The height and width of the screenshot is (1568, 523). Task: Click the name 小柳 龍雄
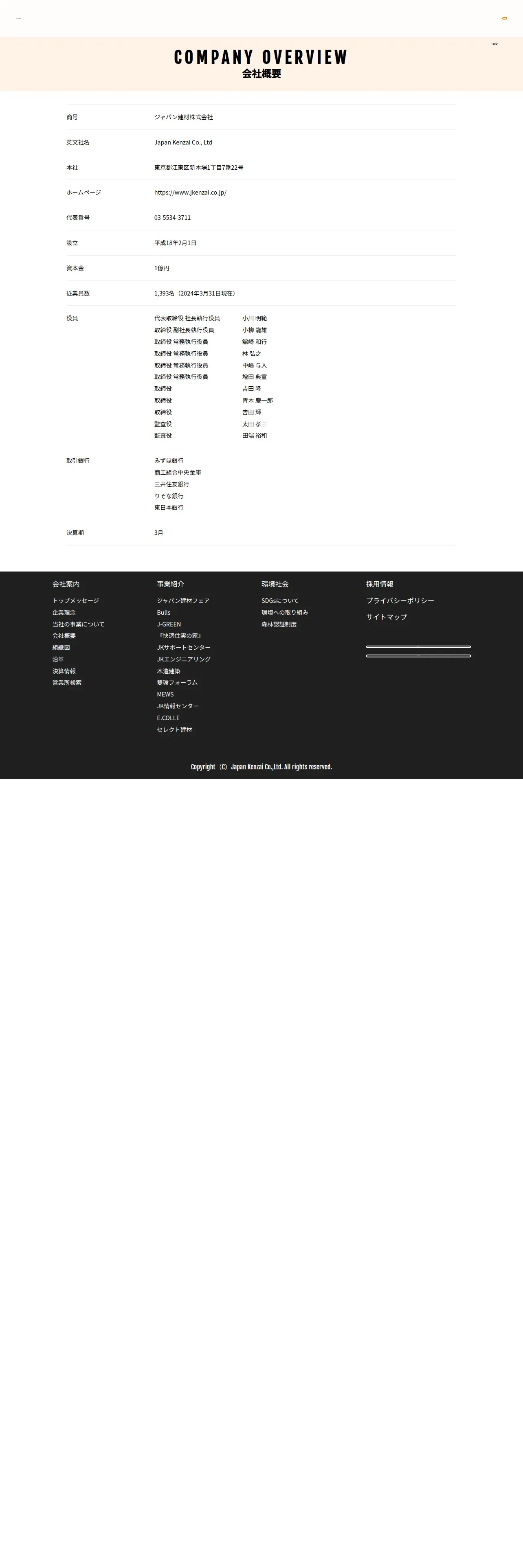[255, 330]
